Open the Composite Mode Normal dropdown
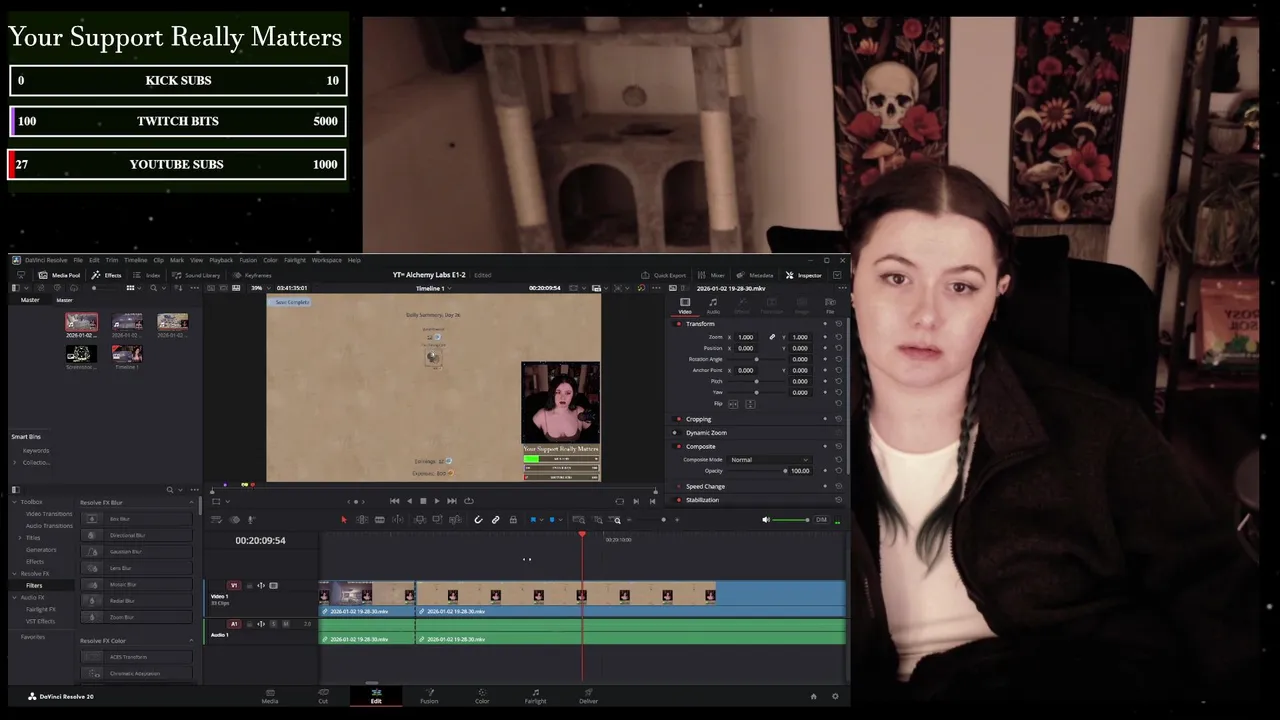The image size is (1280, 720). [x=770, y=460]
